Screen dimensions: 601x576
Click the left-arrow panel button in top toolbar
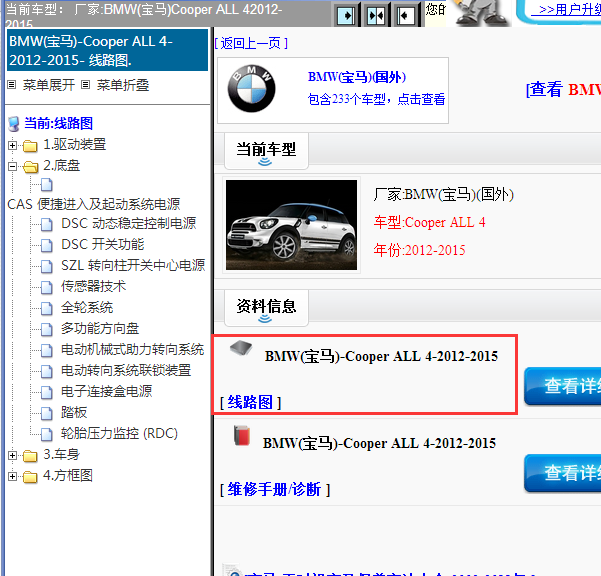[405, 16]
